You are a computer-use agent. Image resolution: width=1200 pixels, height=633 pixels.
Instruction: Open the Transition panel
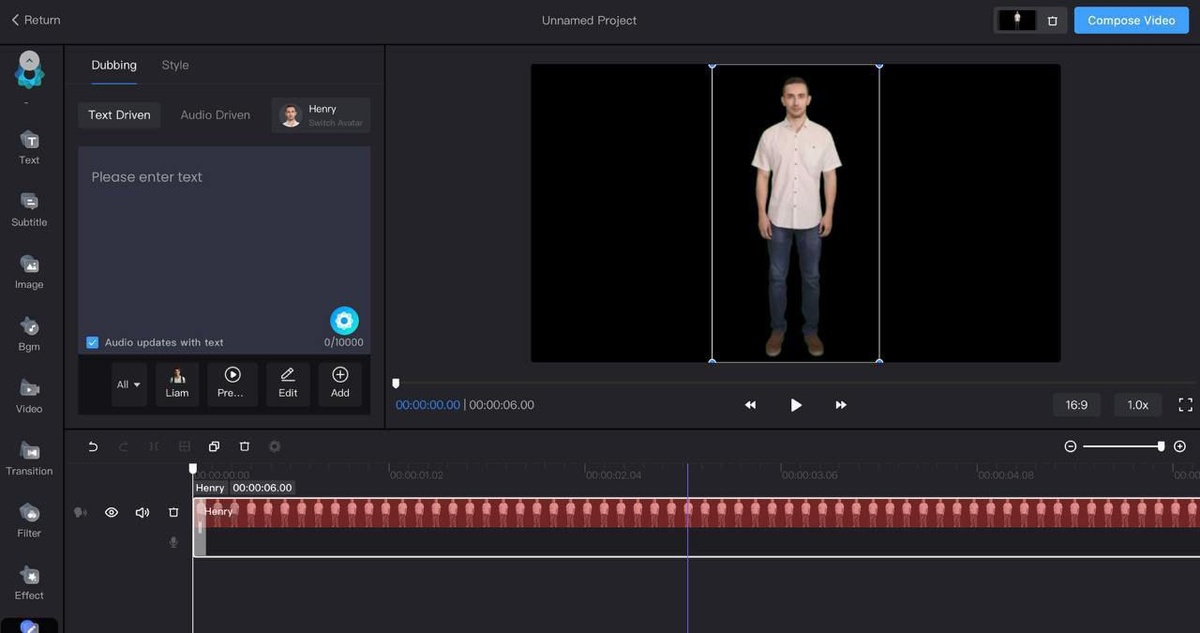(x=29, y=457)
